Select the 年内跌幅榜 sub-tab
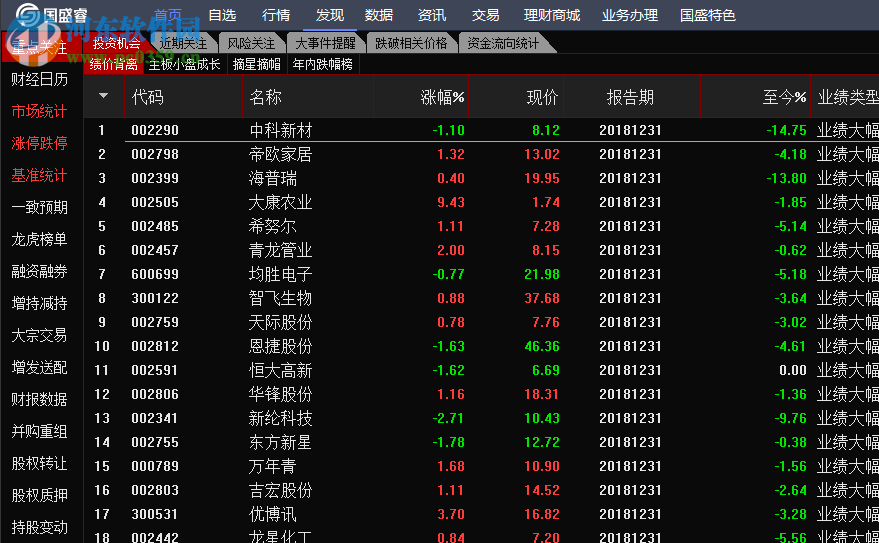Screen dimensions: 879x543 coord(322,64)
